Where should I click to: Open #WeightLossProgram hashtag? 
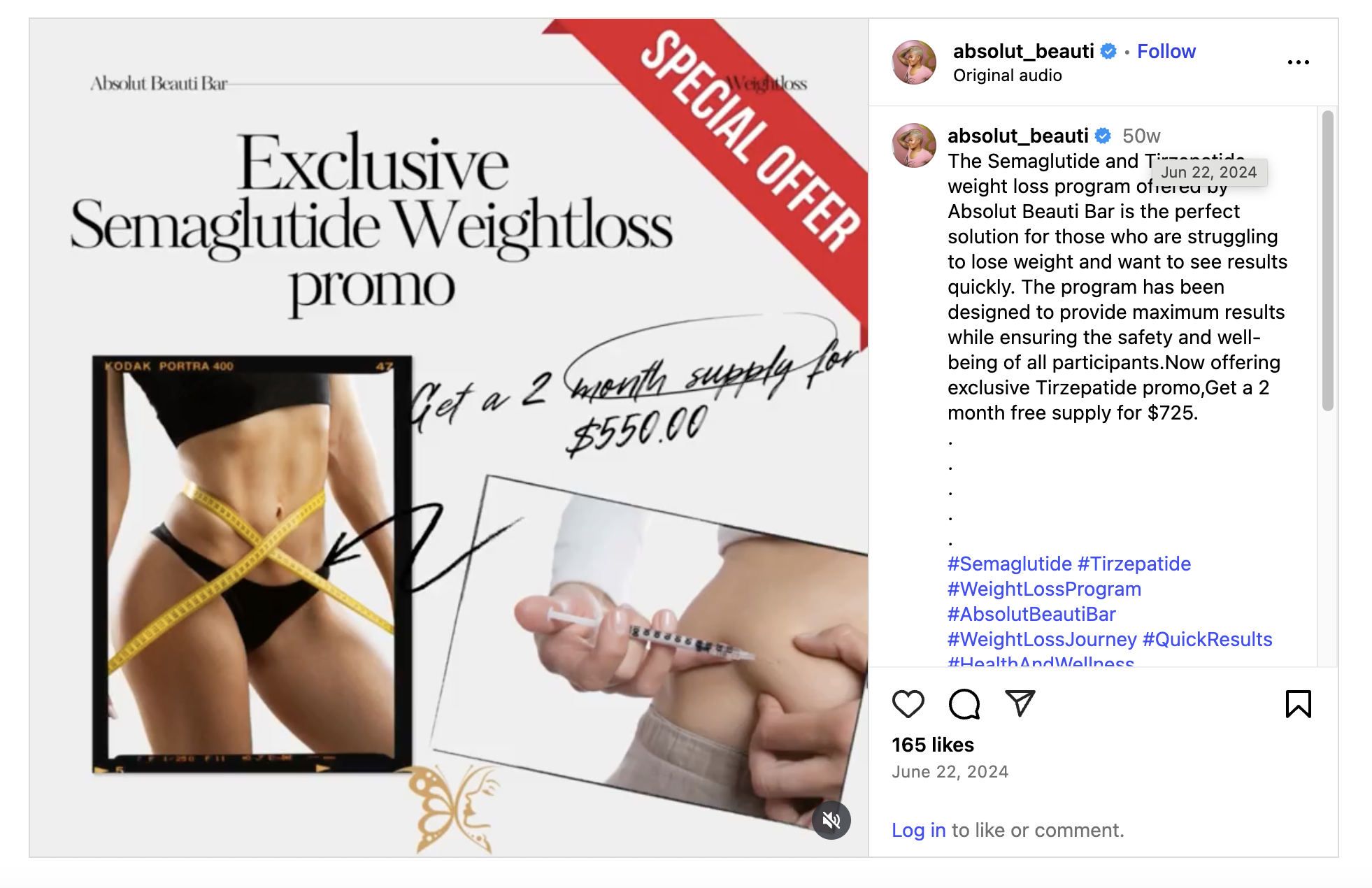1044,589
